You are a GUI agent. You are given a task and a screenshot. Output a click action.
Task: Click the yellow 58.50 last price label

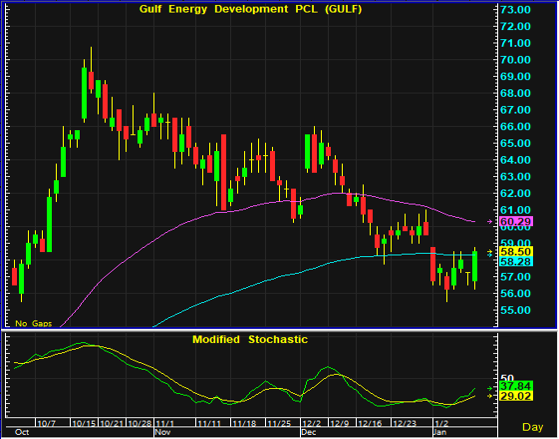tap(516, 251)
